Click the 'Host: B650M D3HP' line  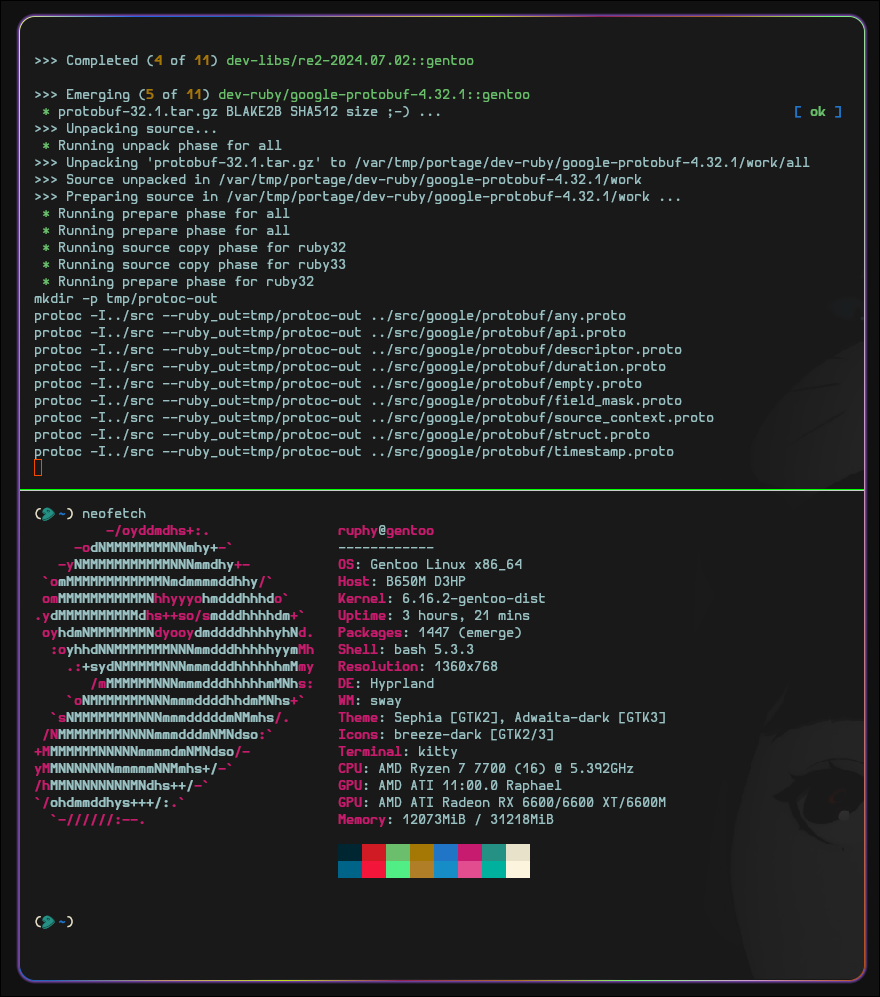(401, 582)
